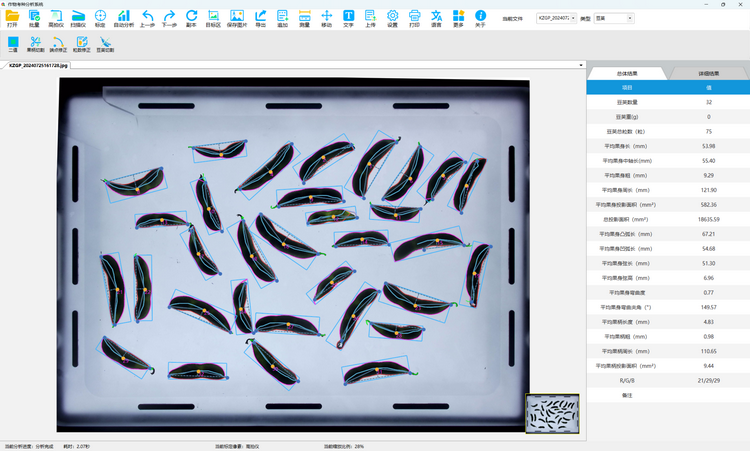The height and width of the screenshot is (451, 750).
Task: Select the 测量 (Measure) ruler tool
Action: click(x=304, y=17)
